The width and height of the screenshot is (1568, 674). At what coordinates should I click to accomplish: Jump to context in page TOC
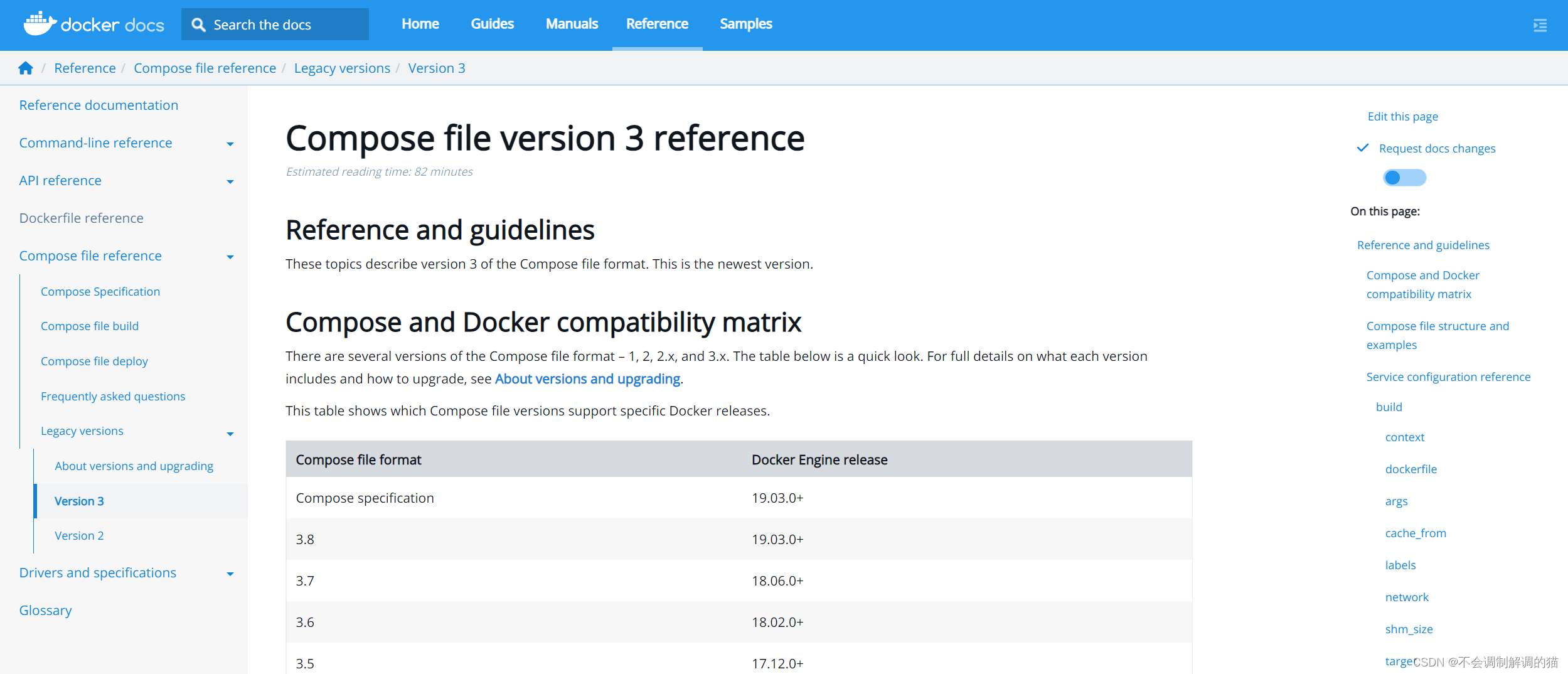1404,437
